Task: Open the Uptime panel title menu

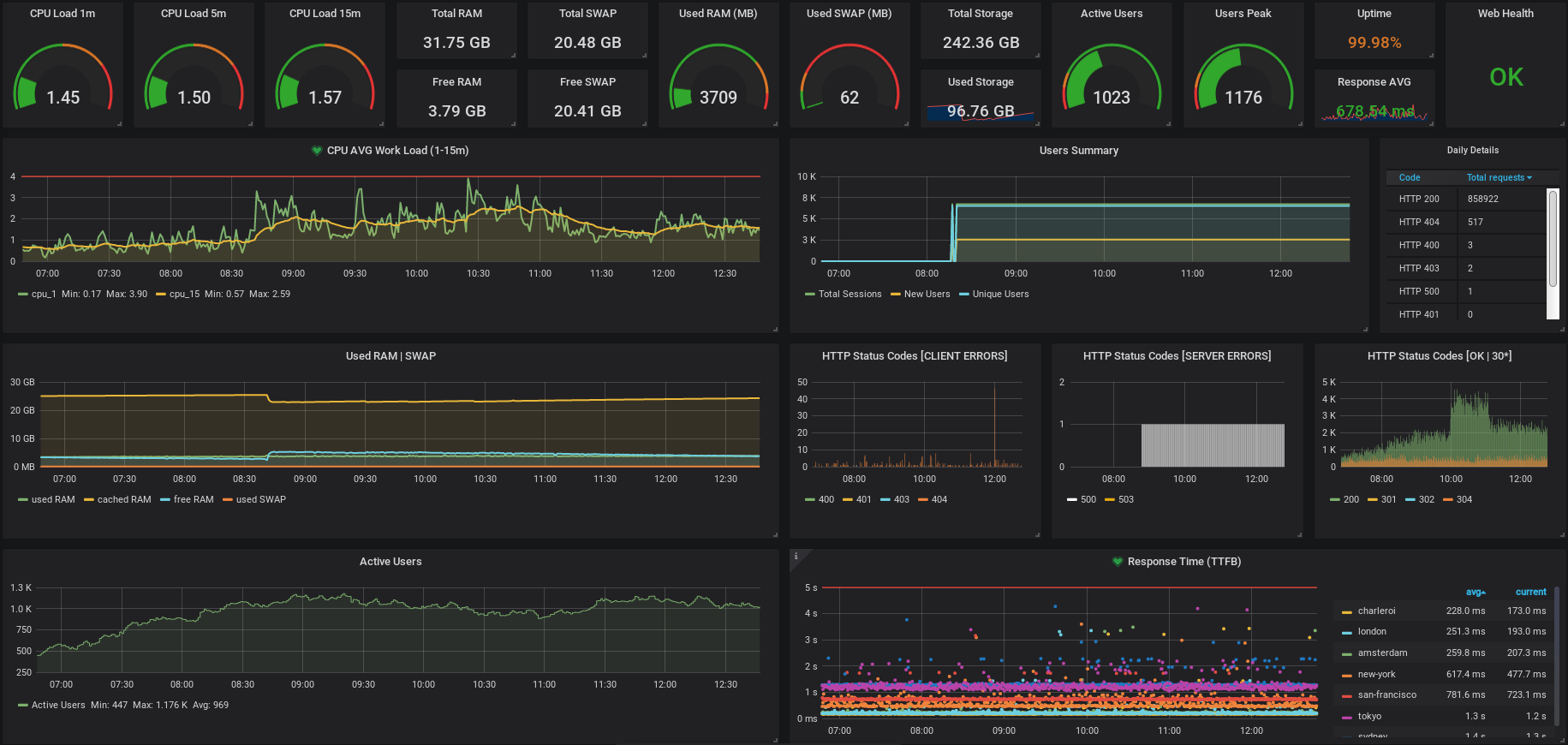Action: coord(1374,14)
